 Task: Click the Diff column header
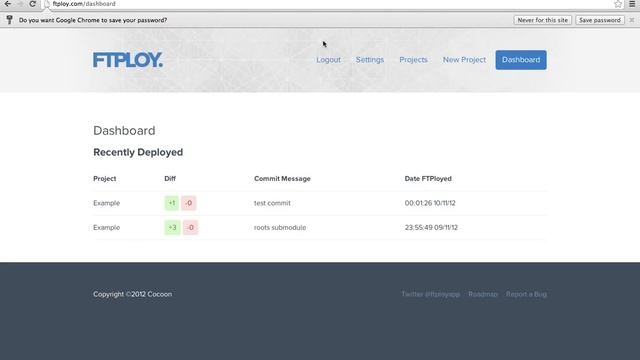(x=170, y=178)
